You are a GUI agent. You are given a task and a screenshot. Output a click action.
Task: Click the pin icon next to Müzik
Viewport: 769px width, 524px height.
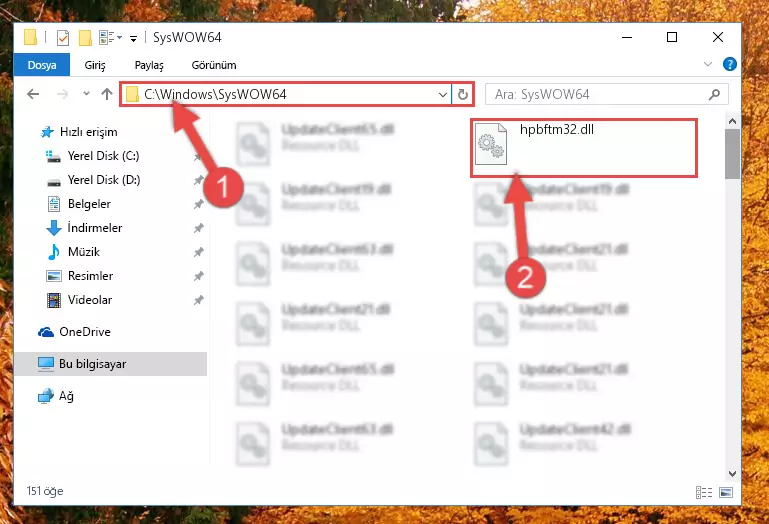coord(198,252)
